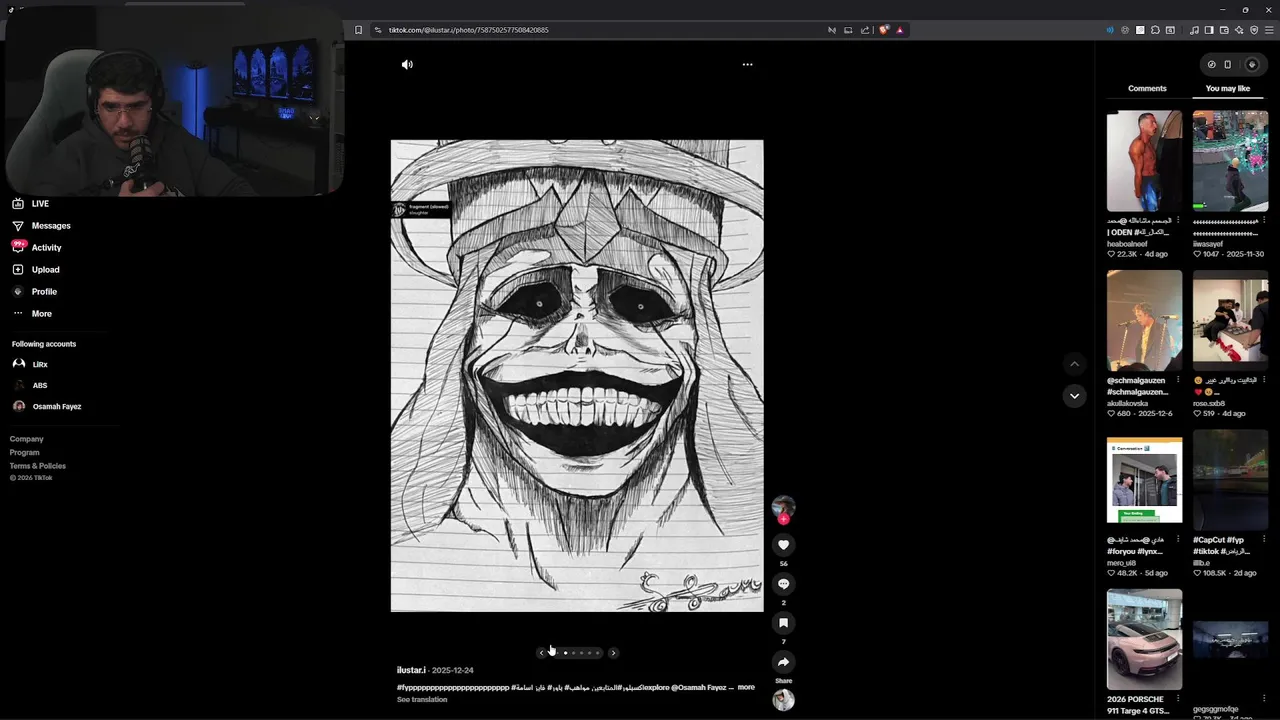
Task: Open the three-dot menu on the #CapCut video
Action: click(x=1264, y=540)
